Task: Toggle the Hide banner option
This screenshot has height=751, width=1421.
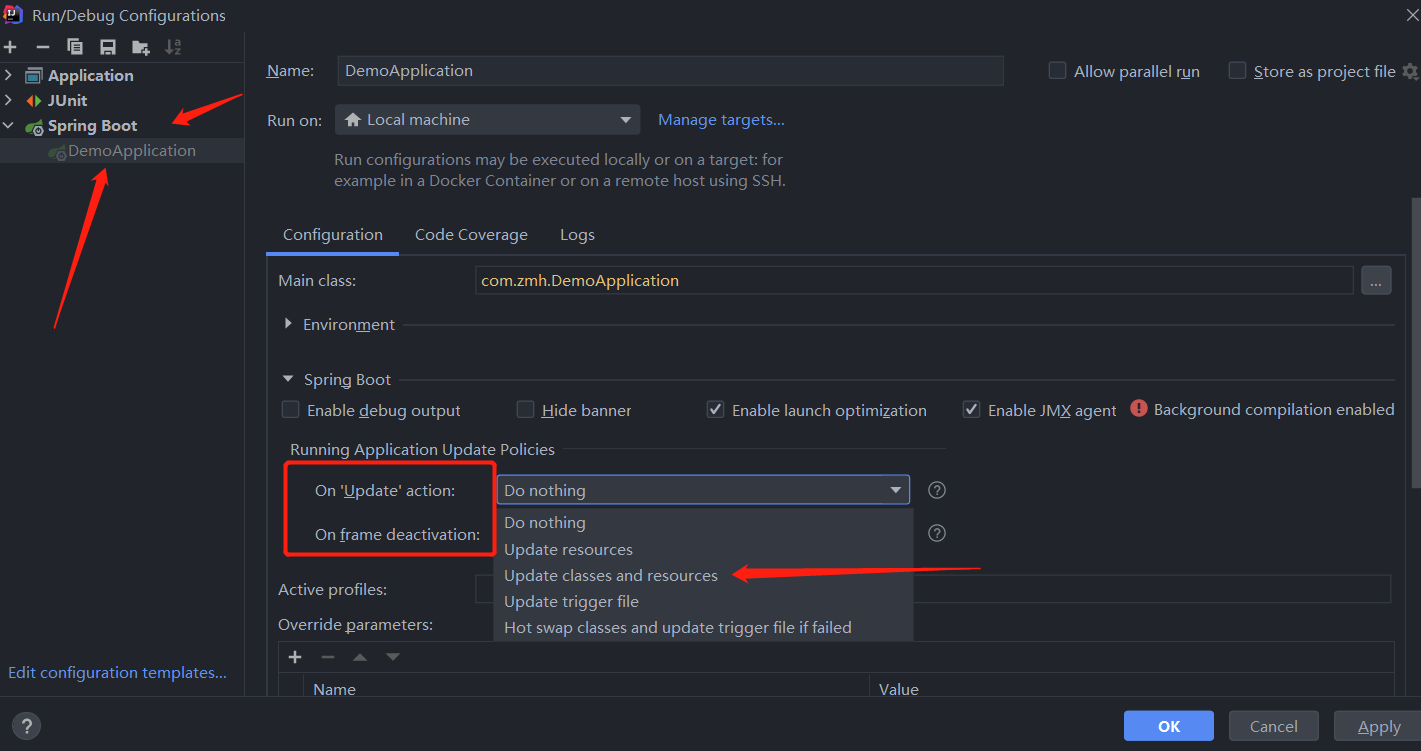Action: (525, 409)
